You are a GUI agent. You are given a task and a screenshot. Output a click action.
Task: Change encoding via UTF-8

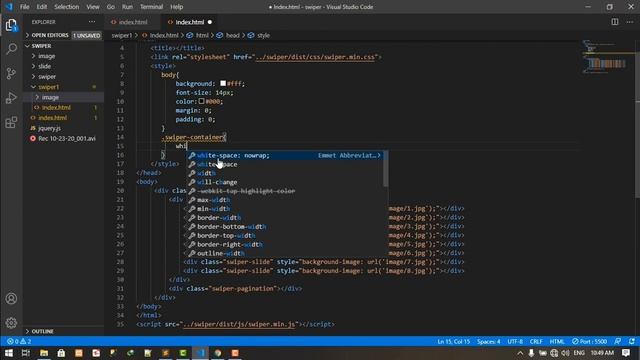515,341
